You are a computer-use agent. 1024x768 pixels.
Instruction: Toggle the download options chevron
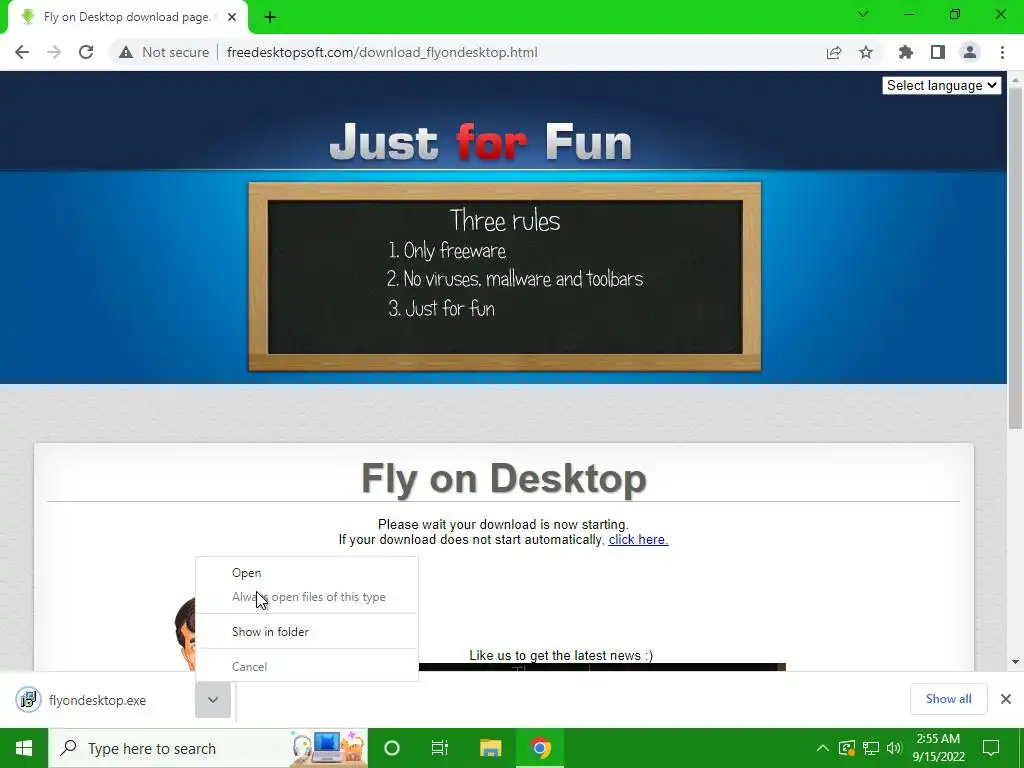[213, 700]
